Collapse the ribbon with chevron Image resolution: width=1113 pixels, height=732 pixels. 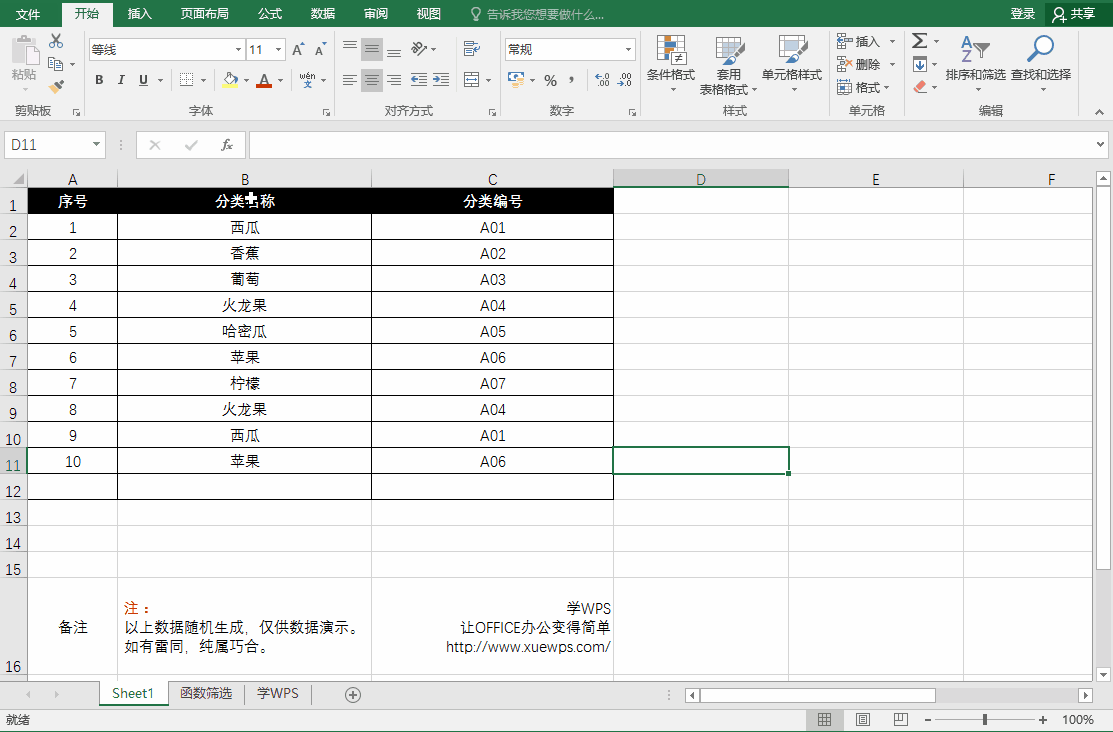pyautogui.click(x=1100, y=111)
